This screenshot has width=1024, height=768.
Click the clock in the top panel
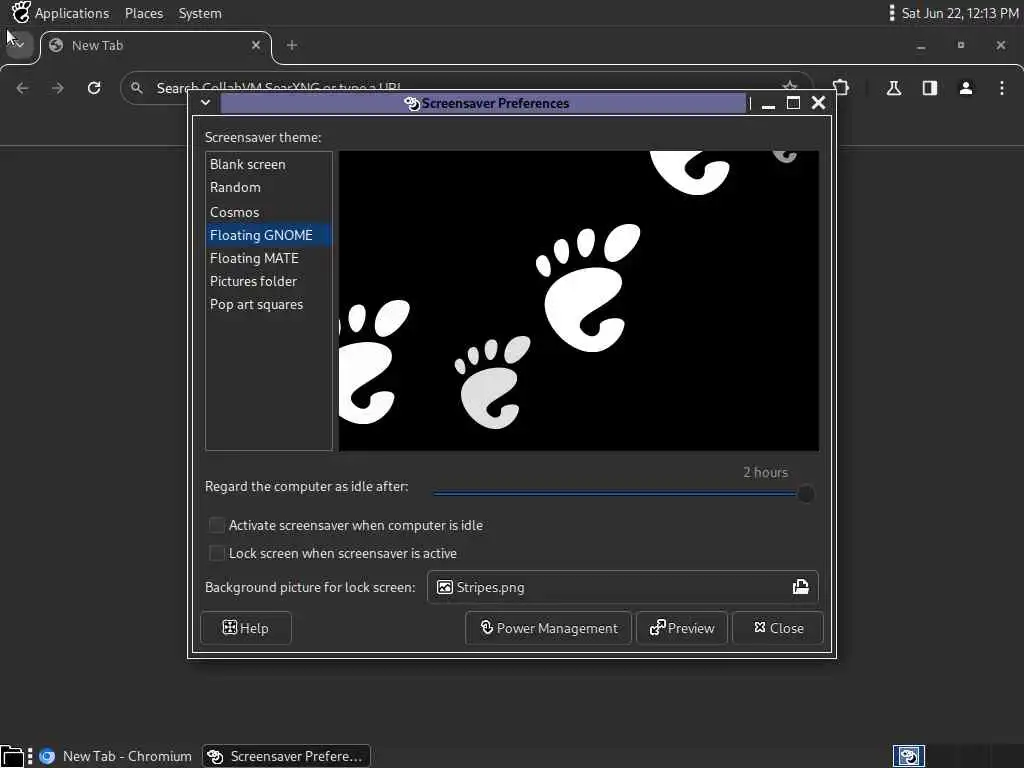point(960,13)
